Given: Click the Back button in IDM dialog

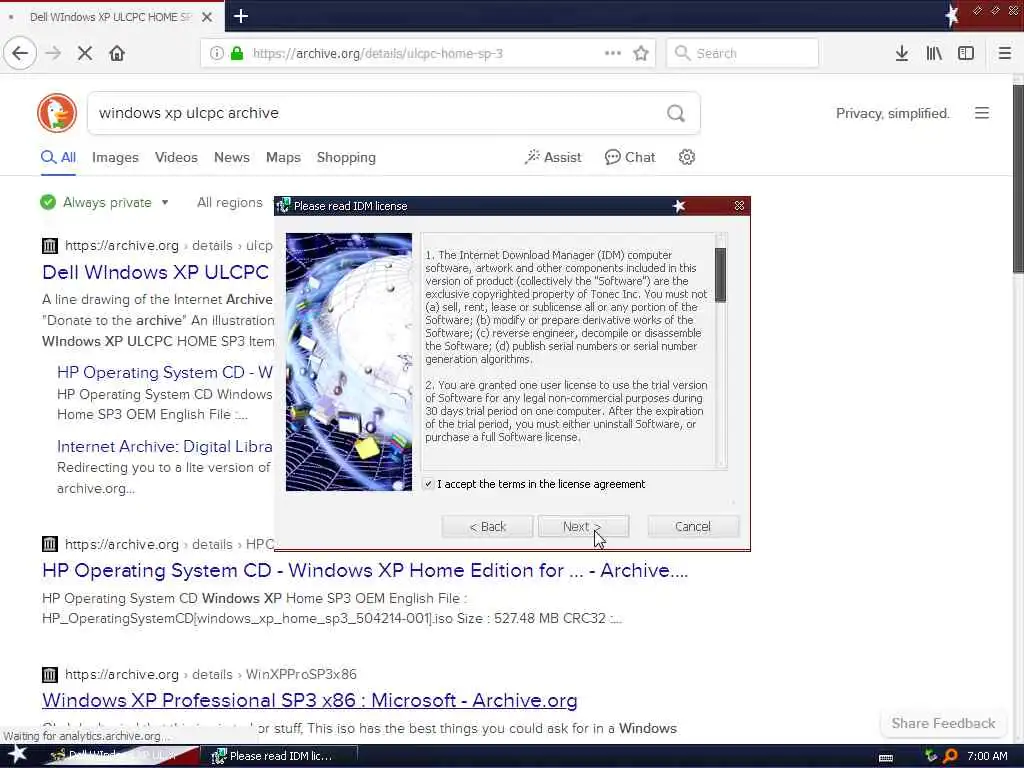Looking at the screenshot, I should (487, 526).
